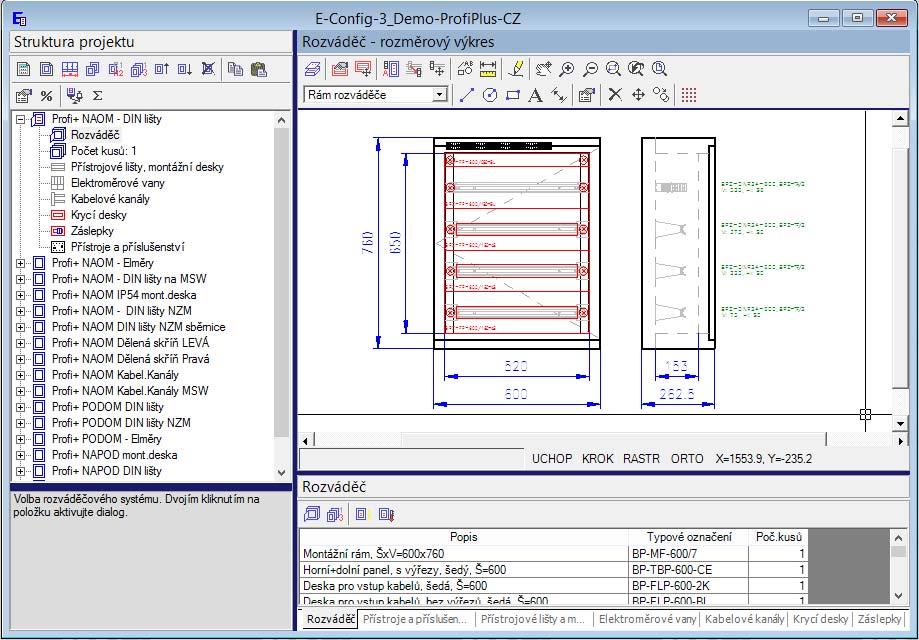919x640 pixels.
Task: Toggle KROK step mode in status bar
Action: [597, 459]
